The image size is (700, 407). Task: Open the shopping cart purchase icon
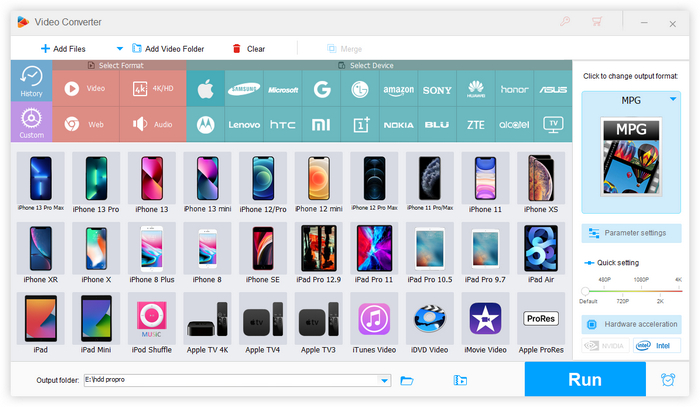pyautogui.click(x=597, y=21)
